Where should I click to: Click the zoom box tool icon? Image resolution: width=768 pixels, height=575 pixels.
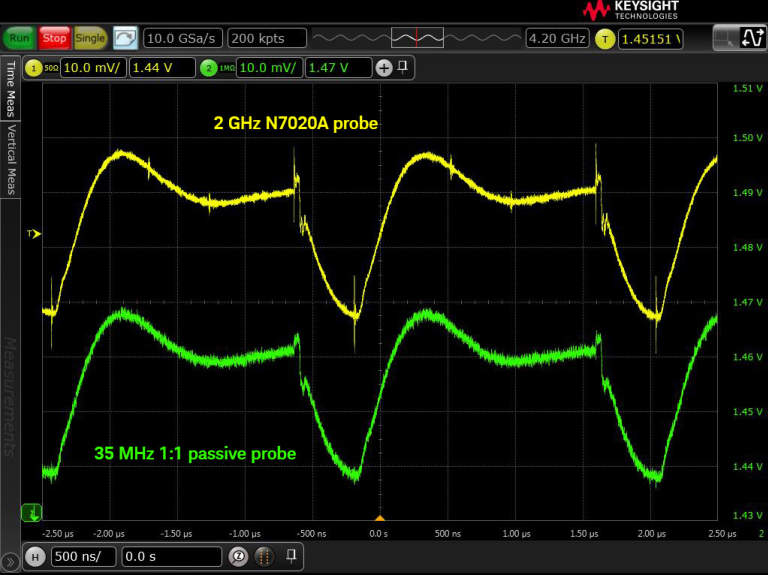click(725, 38)
